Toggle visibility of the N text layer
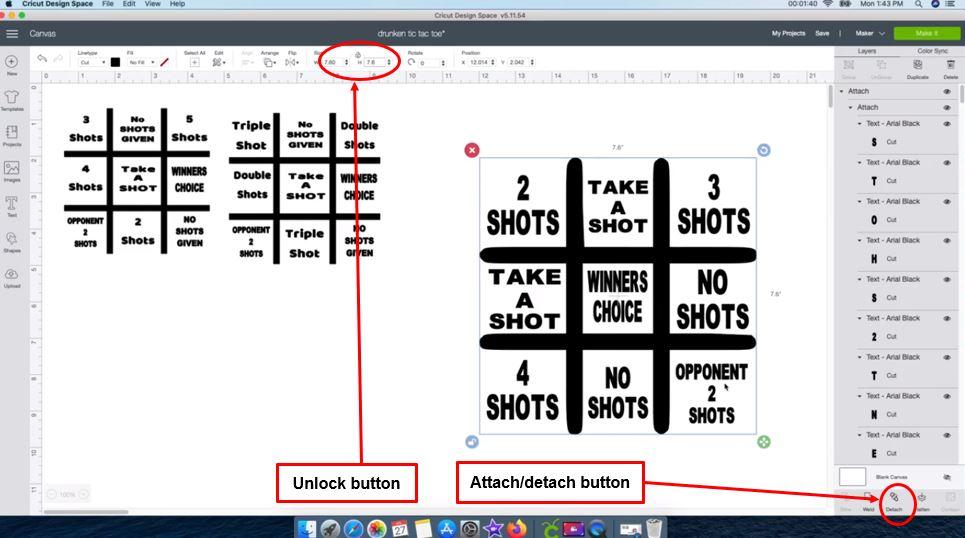 pyautogui.click(x=947, y=396)
